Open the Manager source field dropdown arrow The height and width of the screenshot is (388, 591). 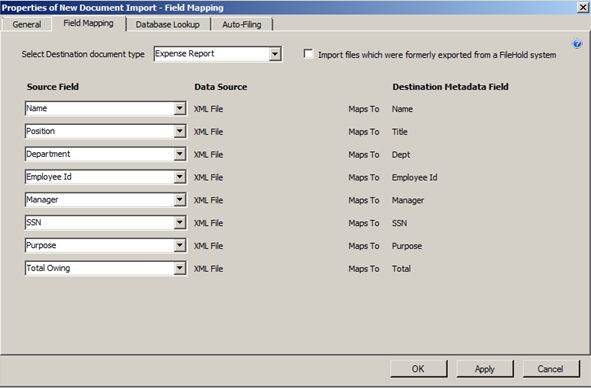point(180,200)
